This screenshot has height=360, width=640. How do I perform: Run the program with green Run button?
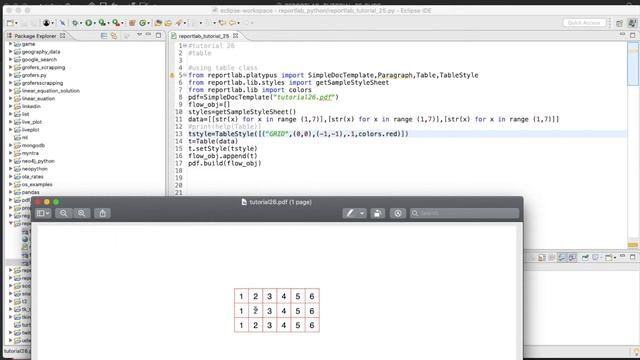pos(88,23)
